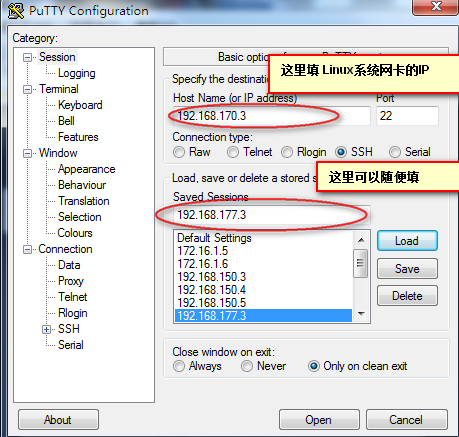Open the Keyboard settings category
459x437 pixels.
point(80,105)
